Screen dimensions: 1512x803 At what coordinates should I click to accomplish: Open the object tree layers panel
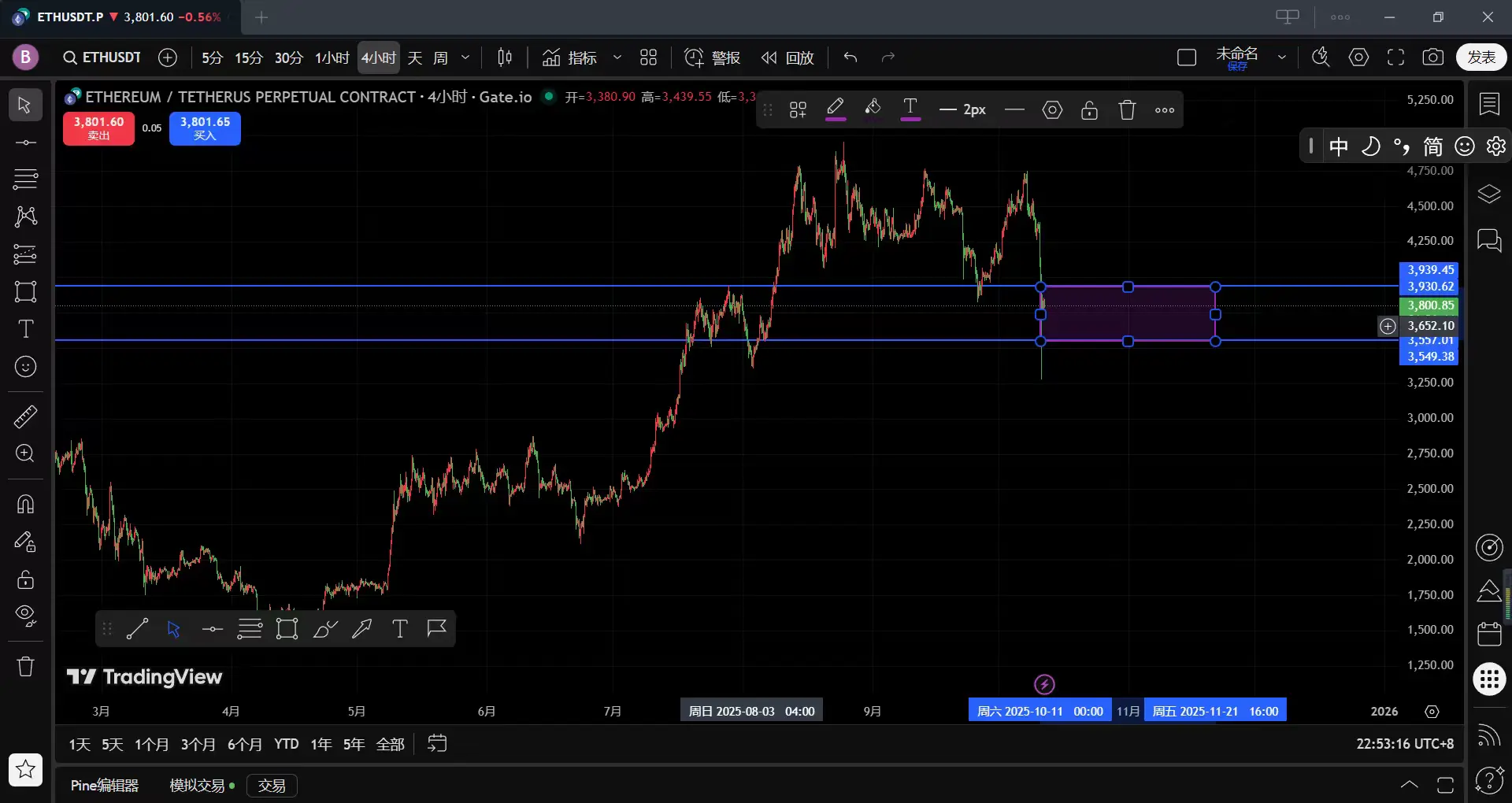(x=1489, y=194)
